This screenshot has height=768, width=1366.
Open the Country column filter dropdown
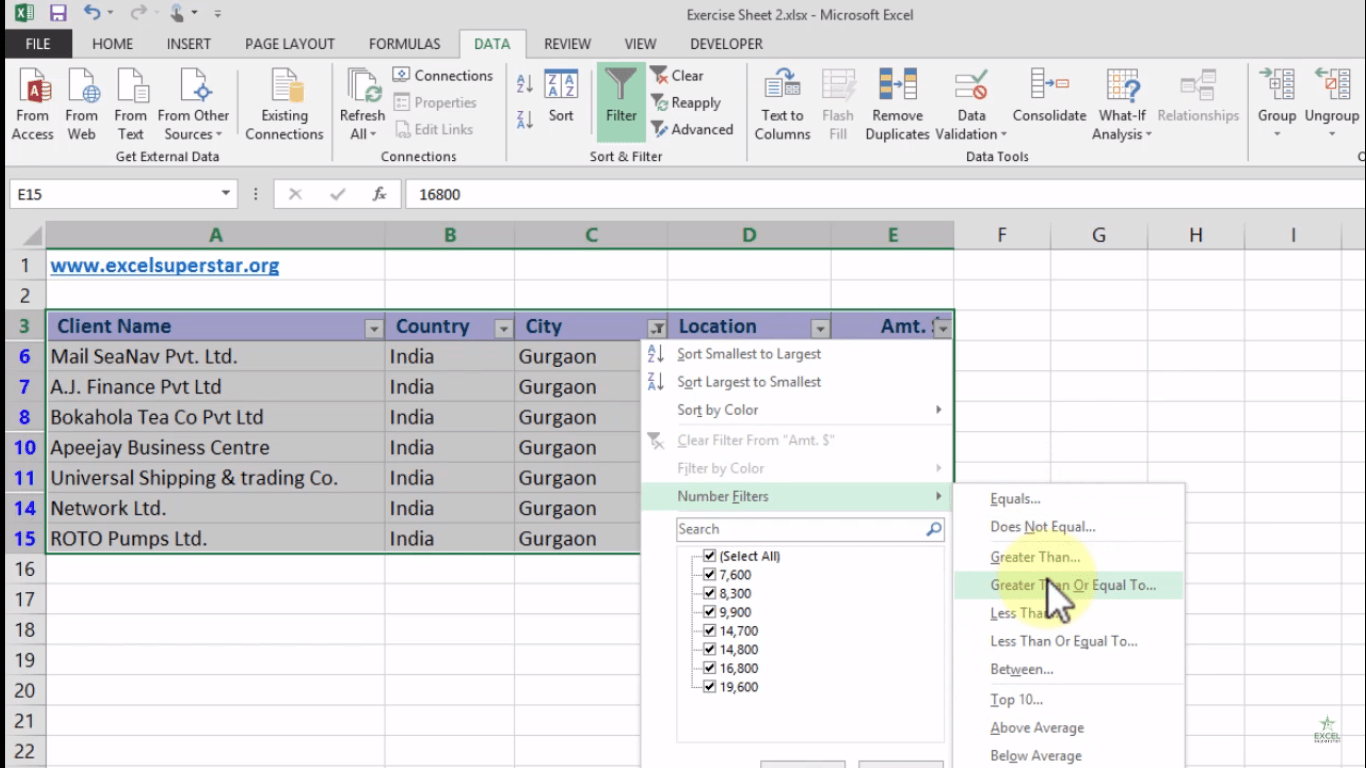pos(504,327)
